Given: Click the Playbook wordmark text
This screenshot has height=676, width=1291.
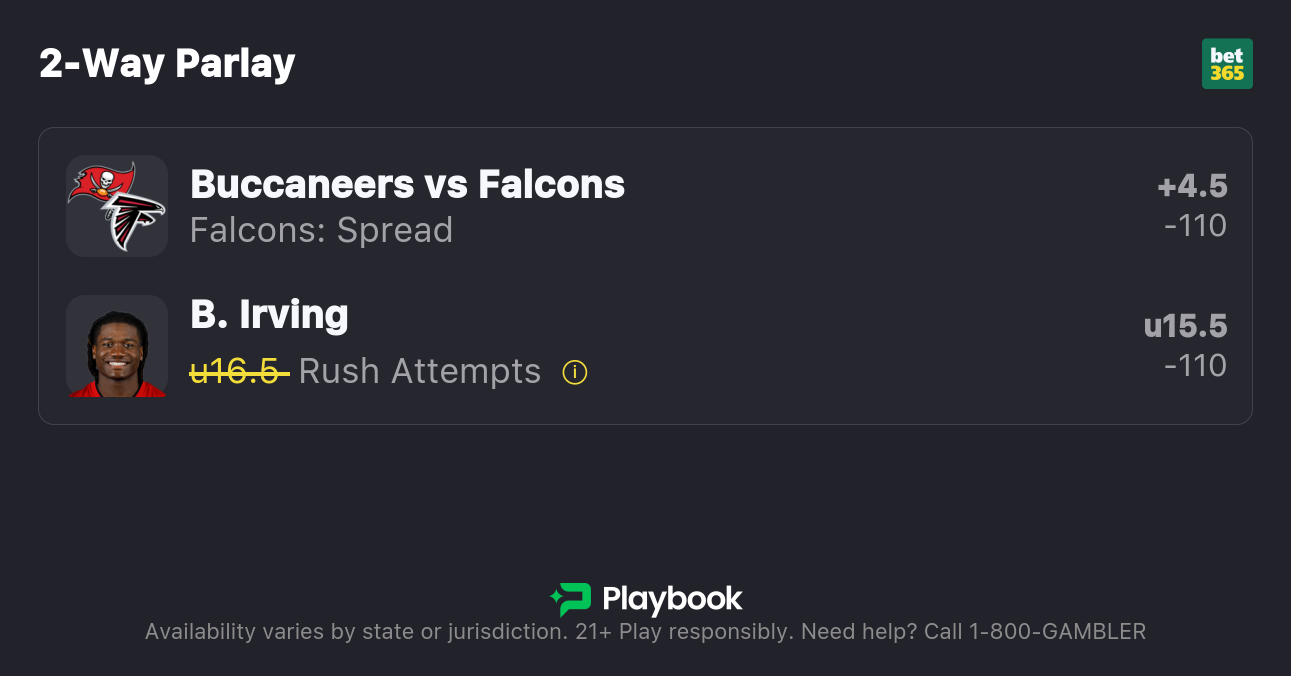Looking at the screenshot, I should pos(672,599).
